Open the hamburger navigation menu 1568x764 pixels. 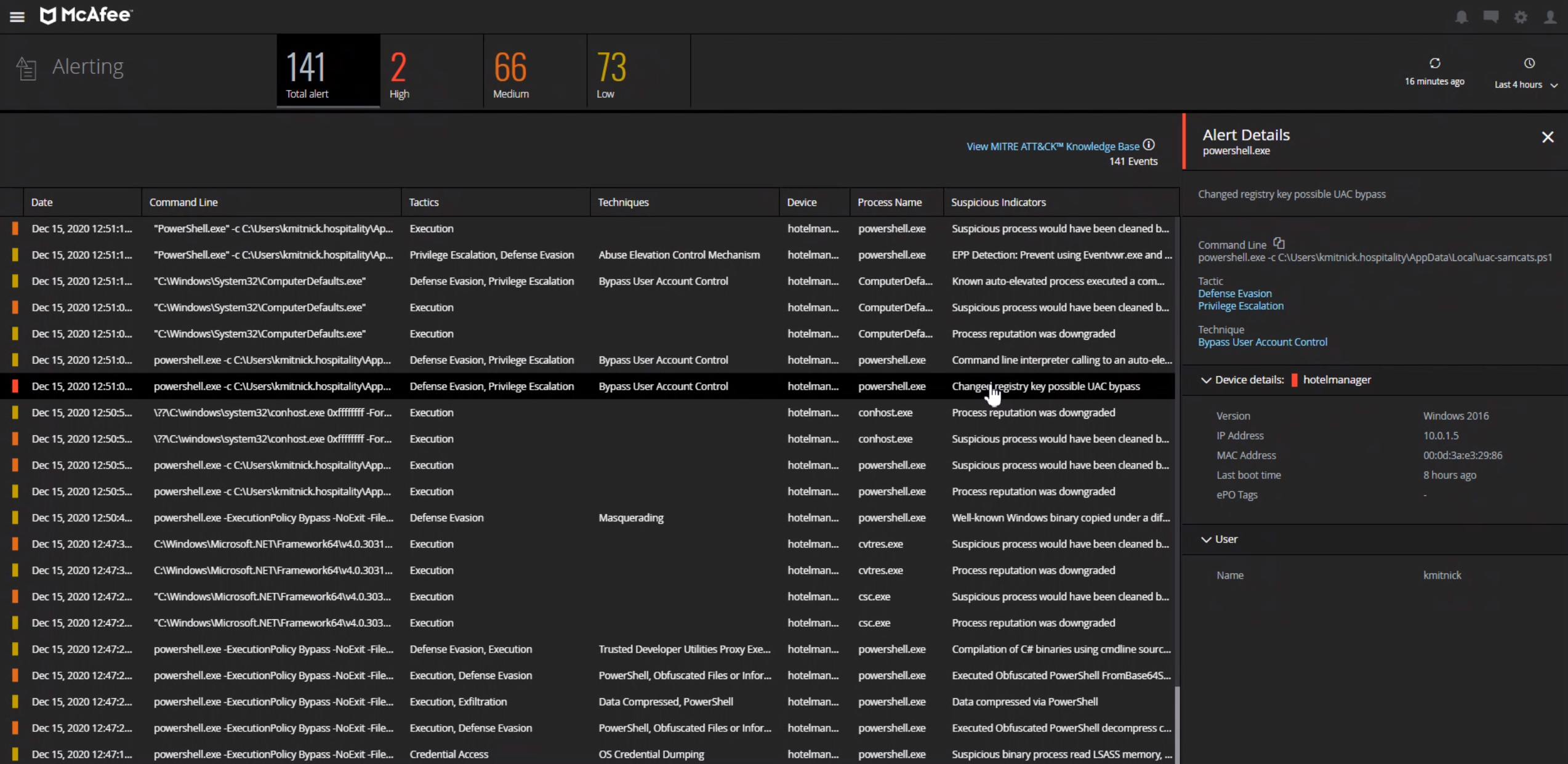(x=17, y=17)
